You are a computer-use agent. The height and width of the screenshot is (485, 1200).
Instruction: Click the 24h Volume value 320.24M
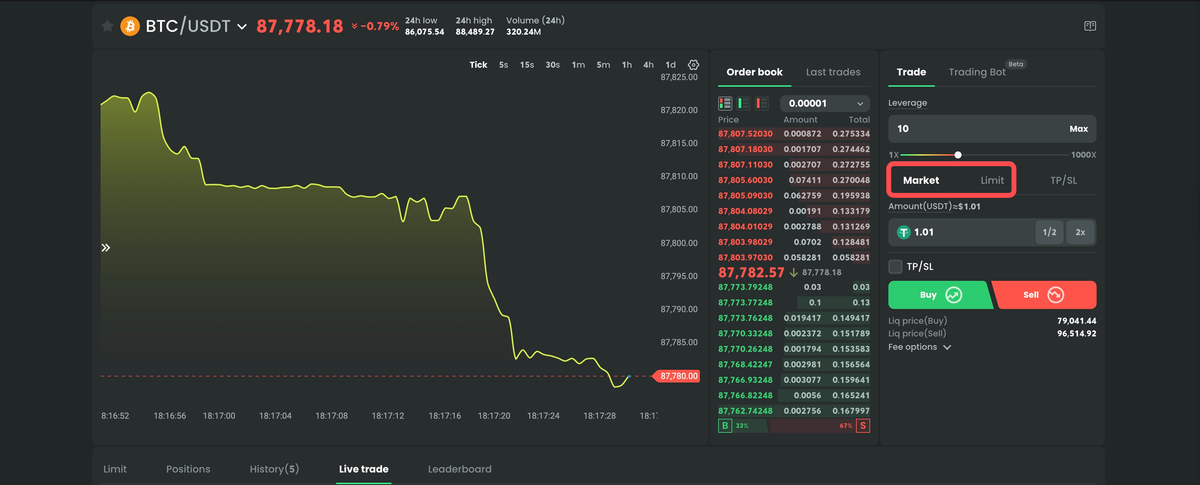click(523, 32)
